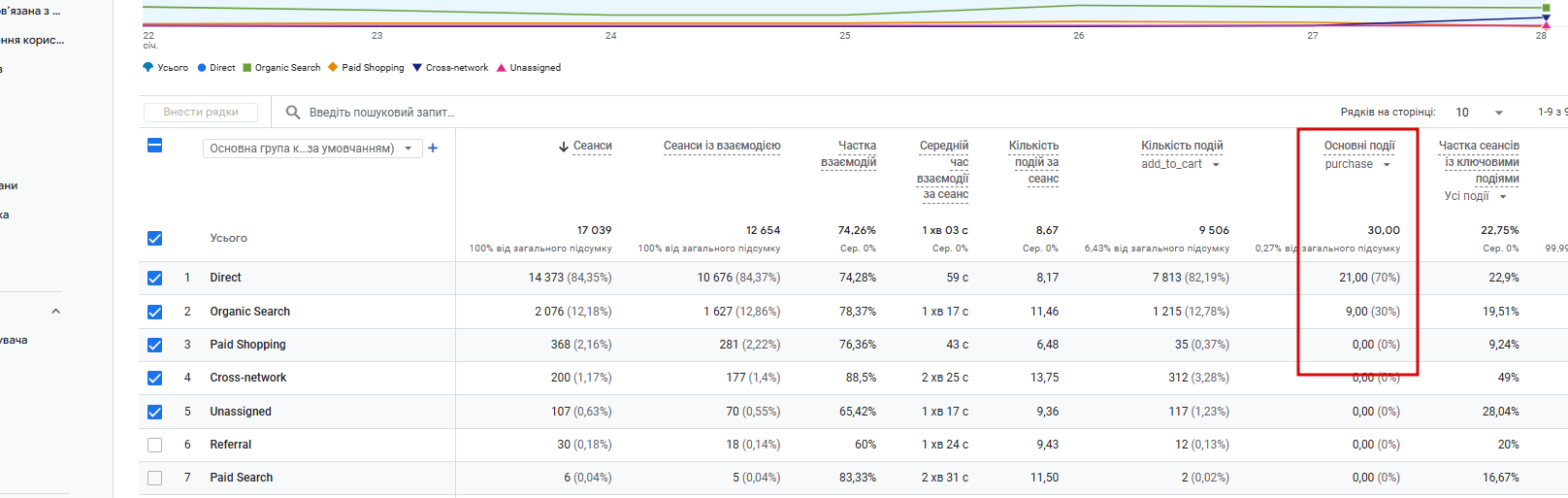Click the Cross-network legend triangle icon
Screen dimensions: 1568x498
(417, 68)
